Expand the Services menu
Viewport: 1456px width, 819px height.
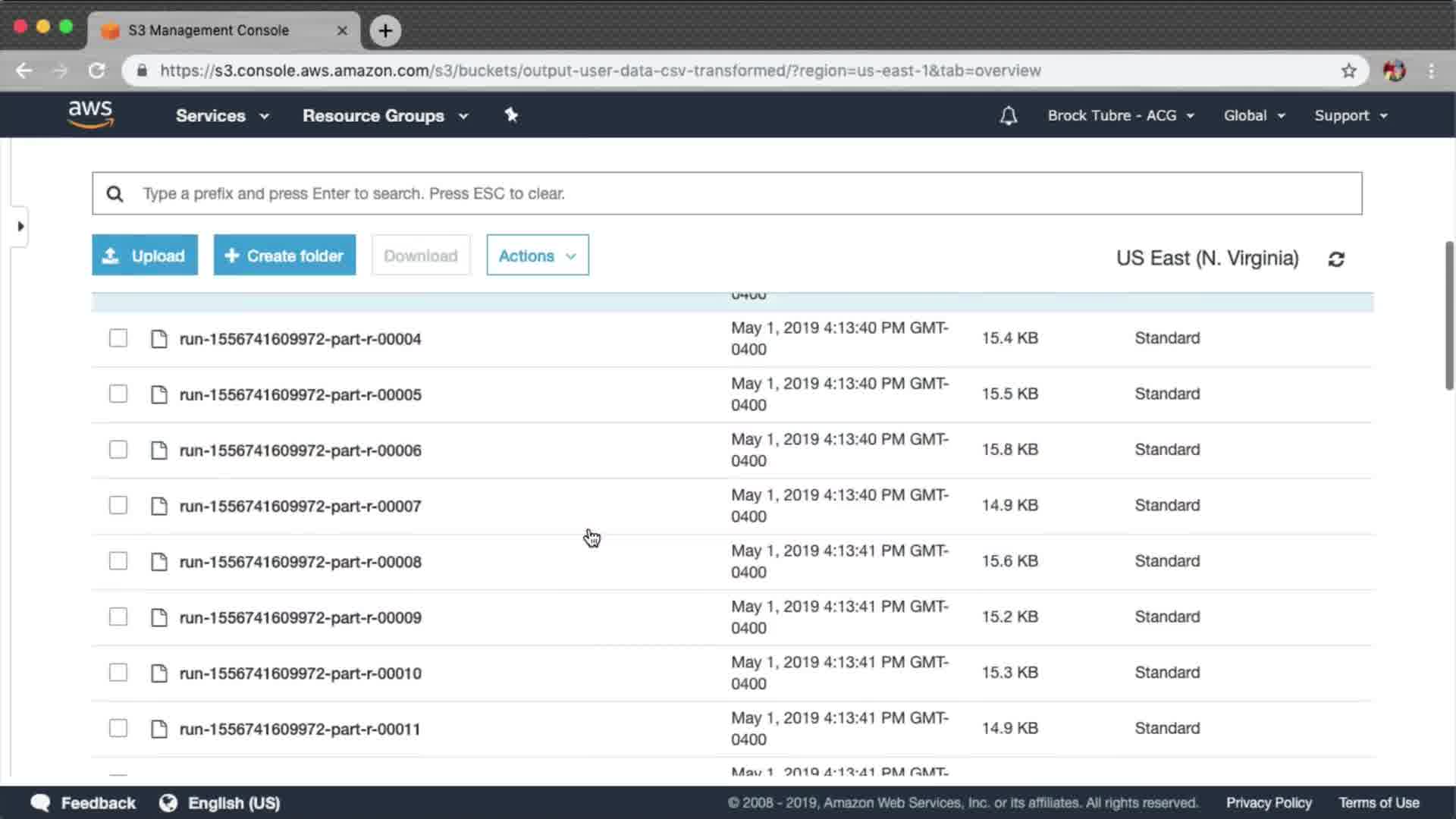(221, 116)
